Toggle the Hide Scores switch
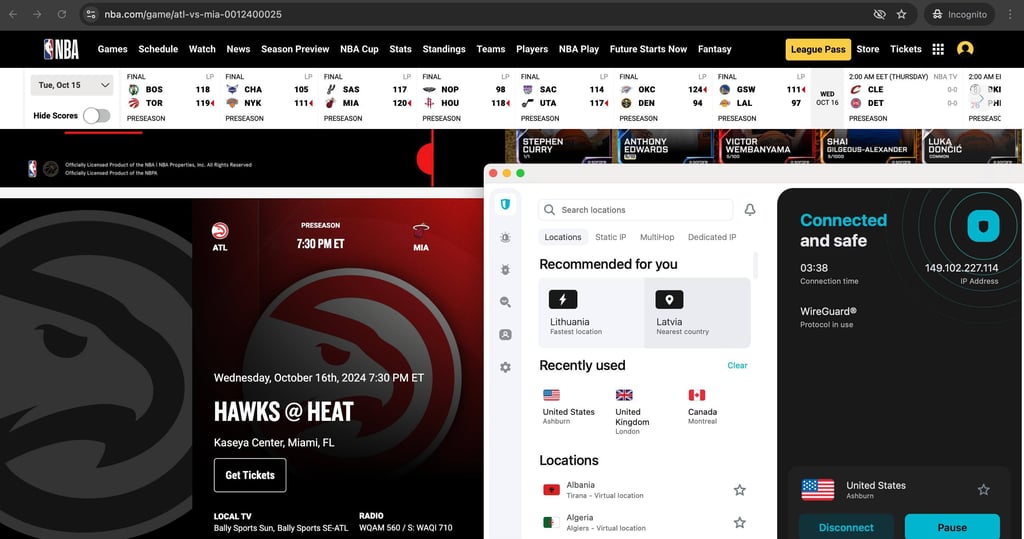This screenshot has height=539, width=1024. tap(96, 116)
